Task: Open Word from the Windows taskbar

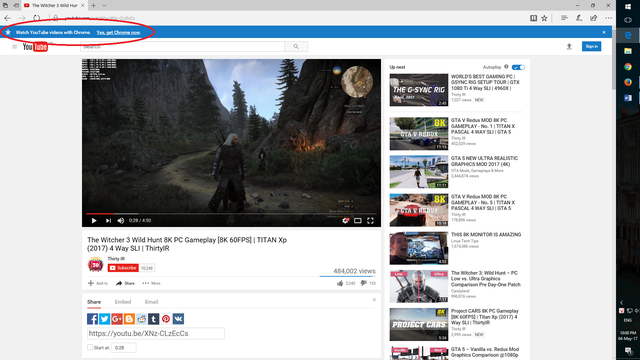Action: (628, 98)
